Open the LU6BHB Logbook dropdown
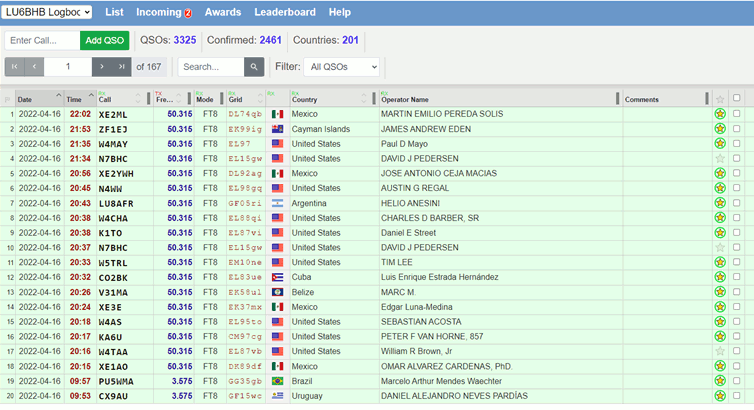 [x=48, y=12]
